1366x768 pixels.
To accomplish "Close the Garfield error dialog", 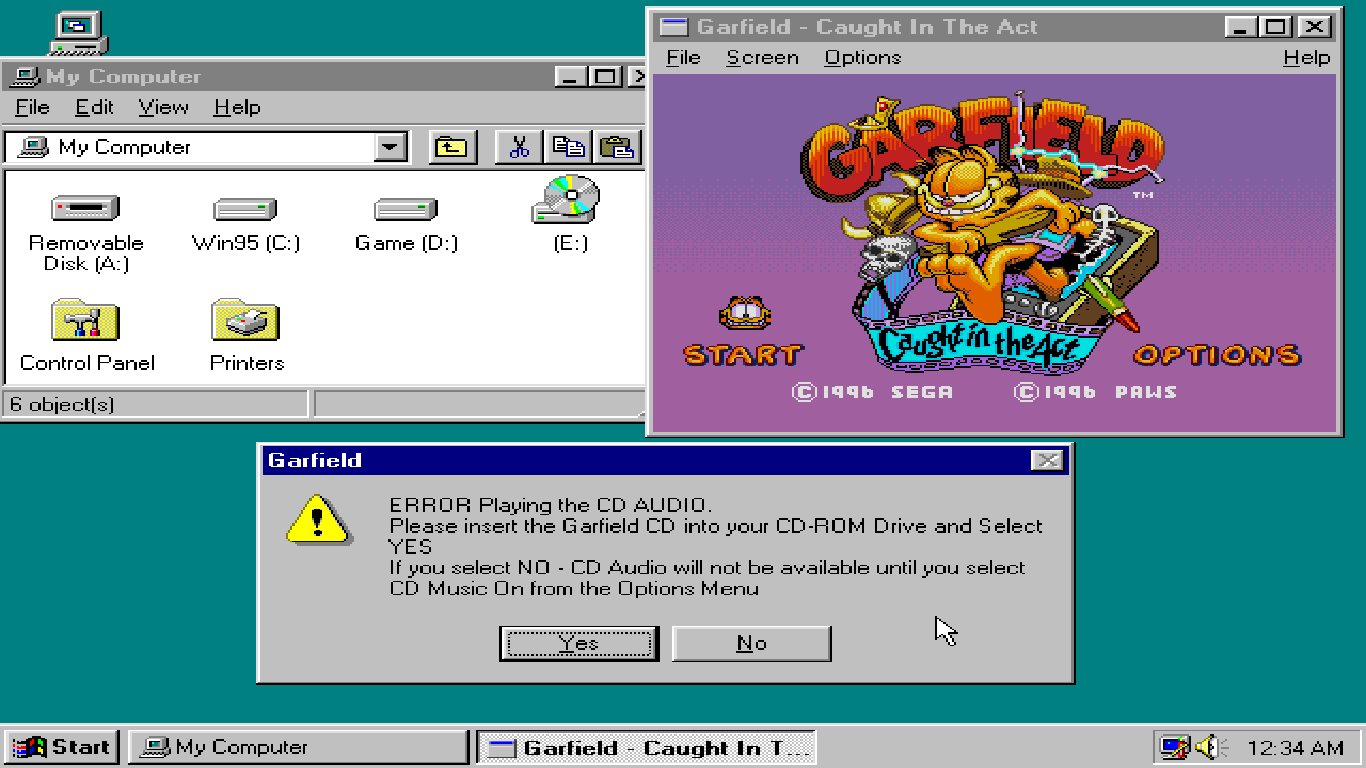I will [1047, 460].
